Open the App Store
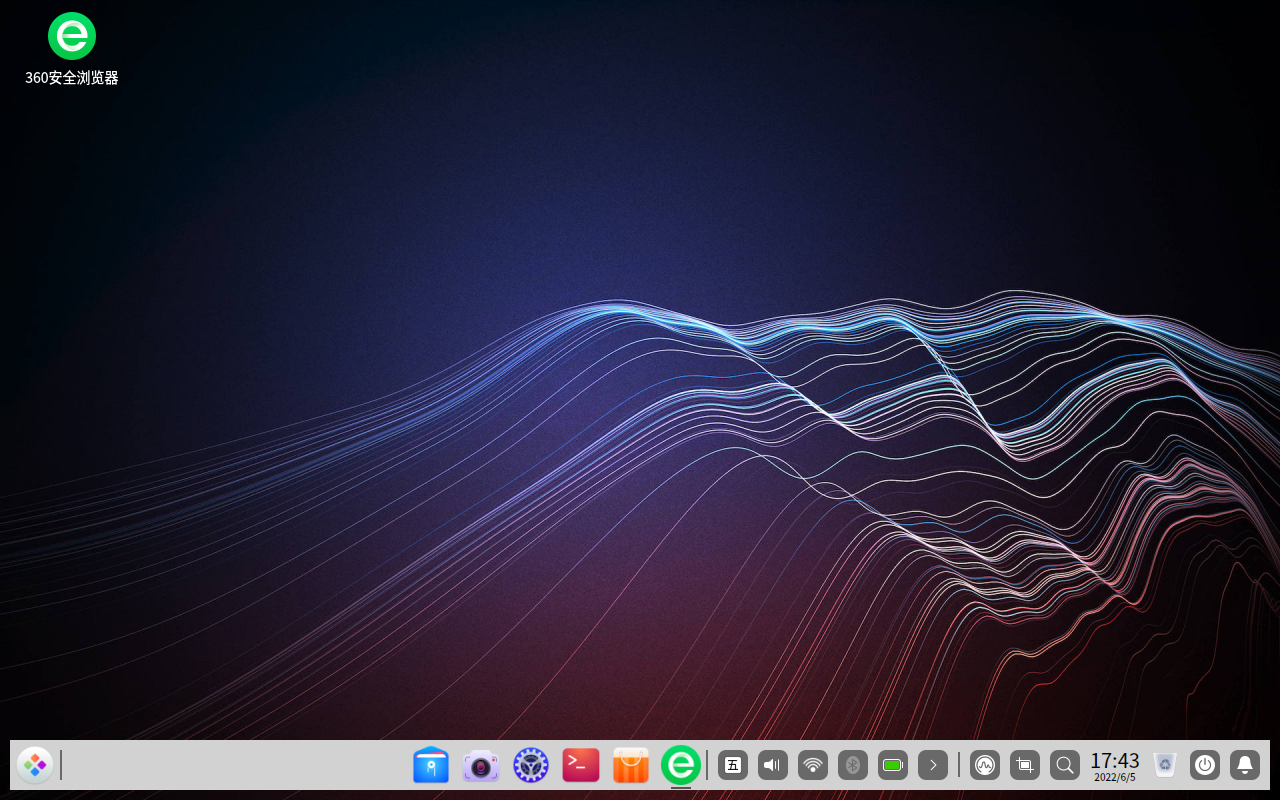The height and width of the screenshot is (800, 1280). (630, 765)
